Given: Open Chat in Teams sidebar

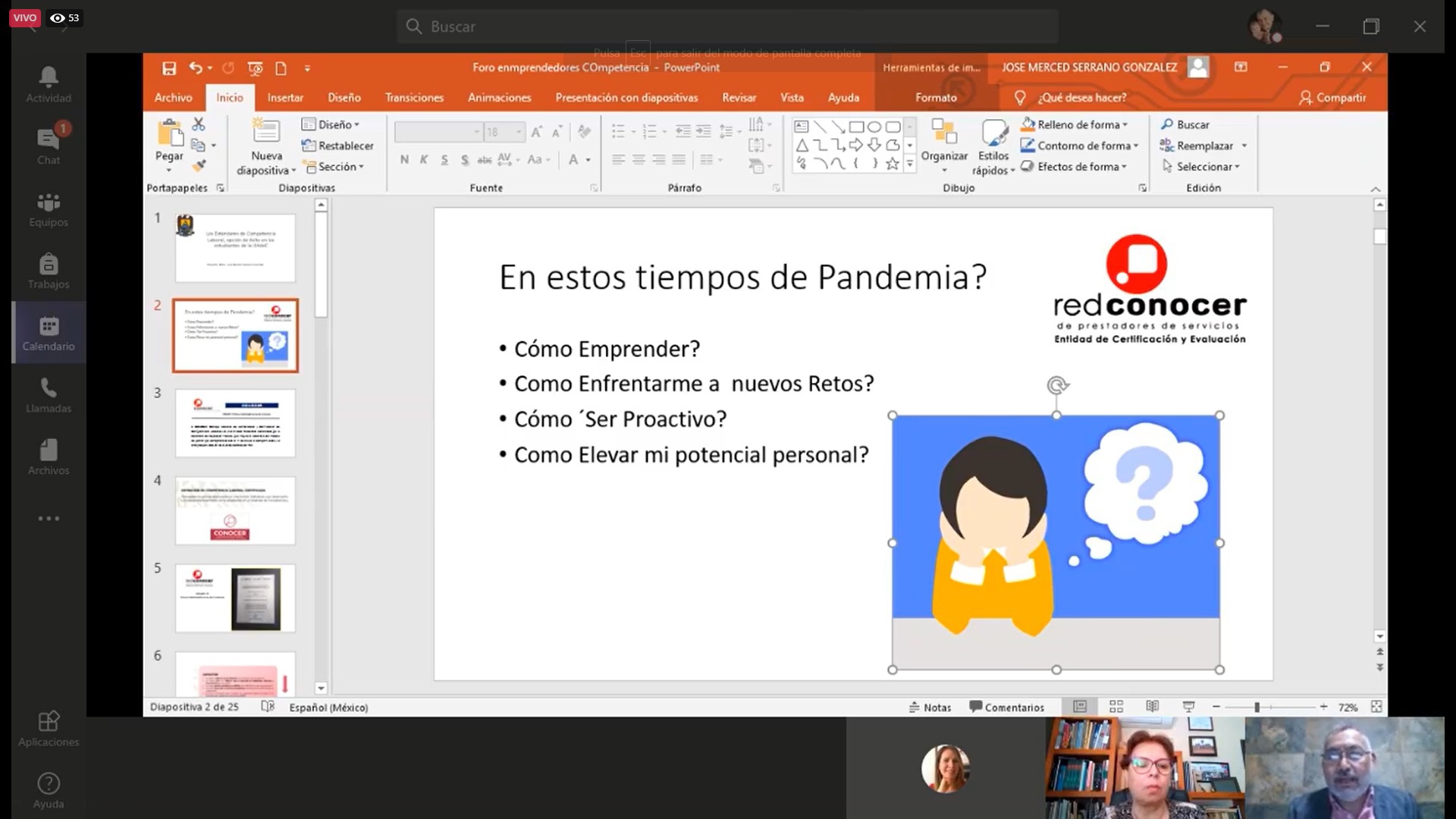Looking at the screenshot, I should (49, 146).
